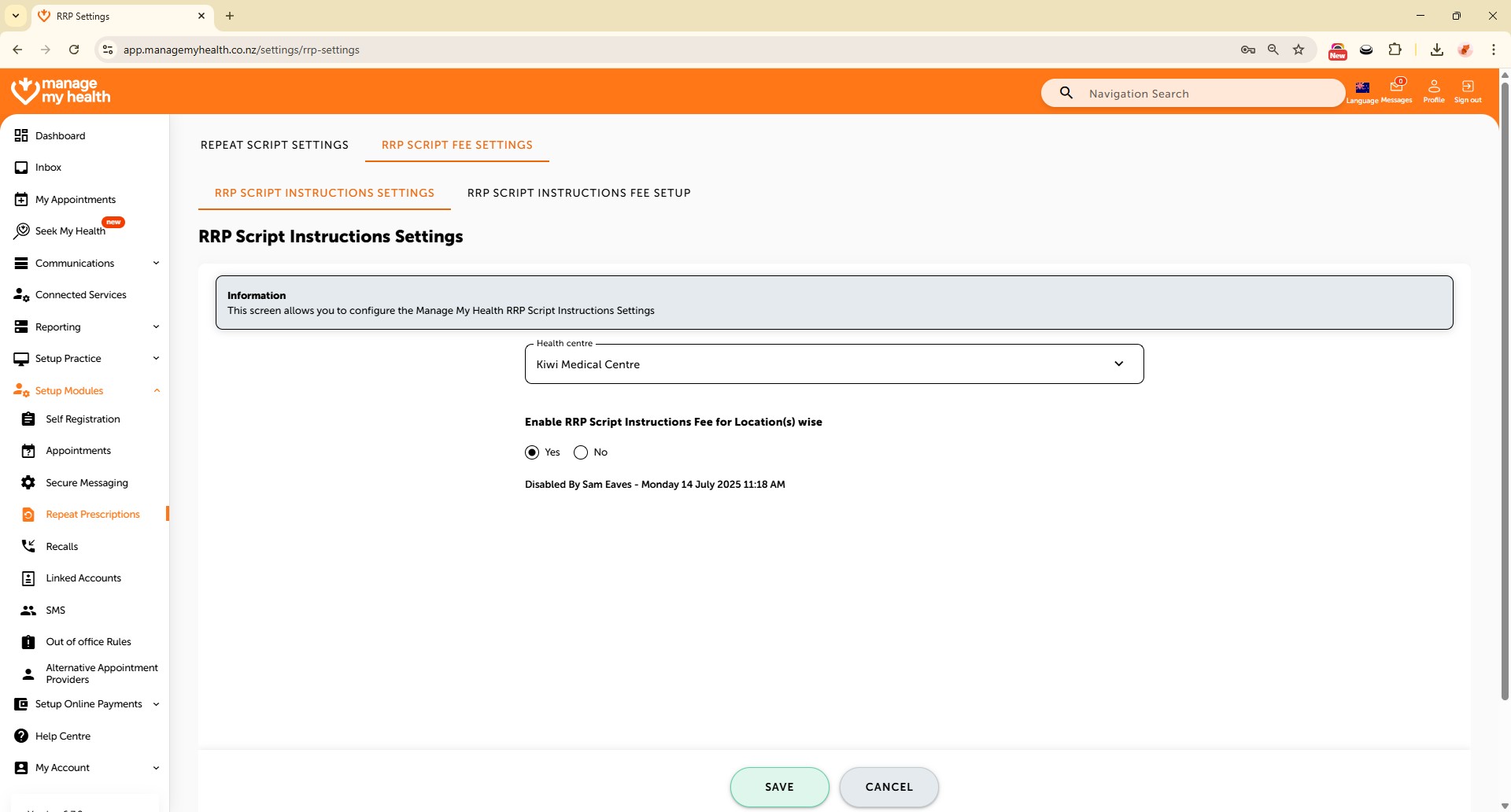Image resolution: width=1511 pixels, height=812 pixels.
Task: Open the Health centre dropdown
Action: point(833,364)
